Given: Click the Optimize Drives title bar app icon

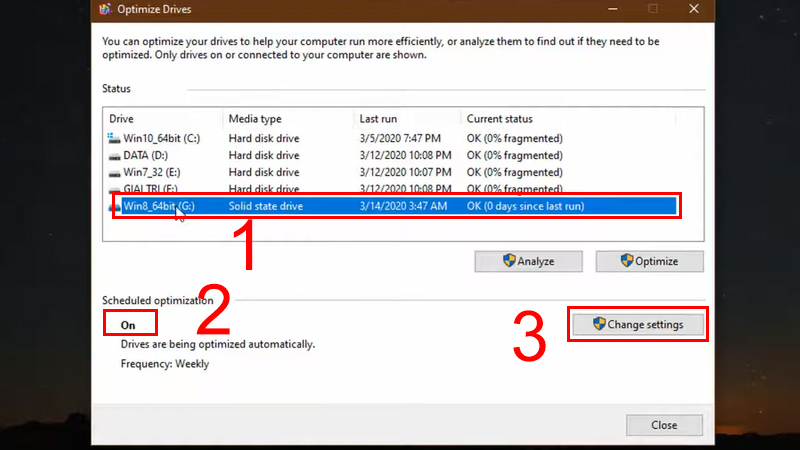Looking at the screenshot, I should coord(105,9).
